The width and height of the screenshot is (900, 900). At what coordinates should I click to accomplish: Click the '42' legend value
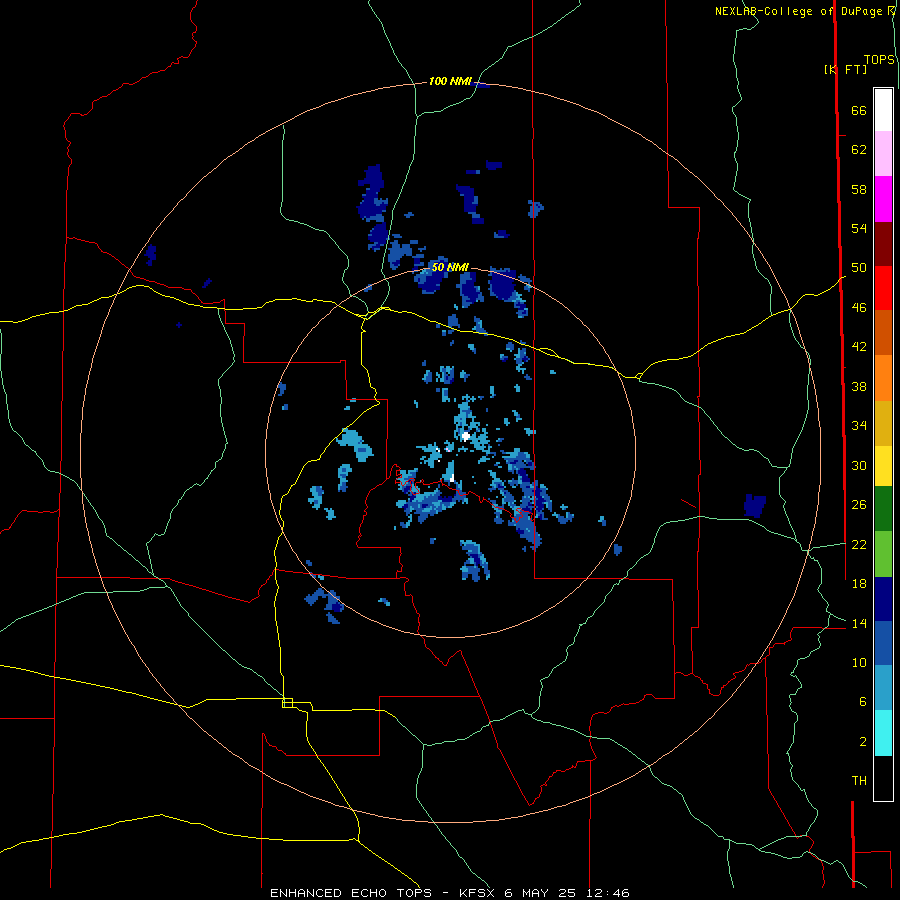point(859,347)
